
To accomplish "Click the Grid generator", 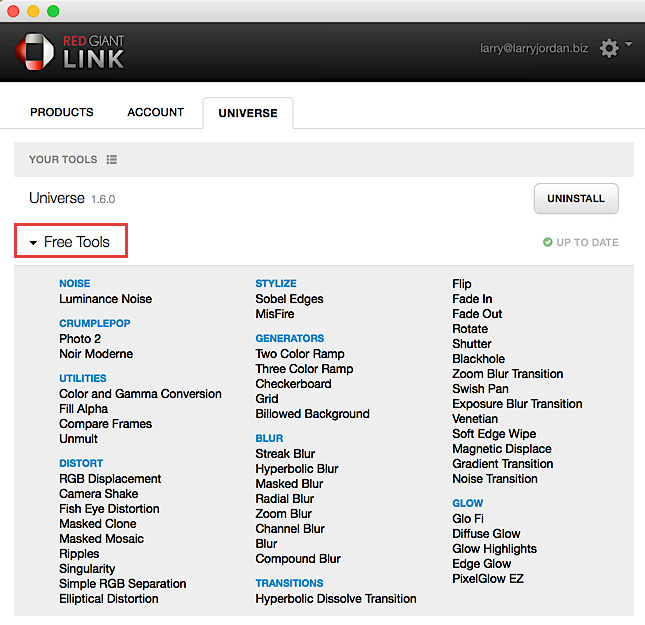I will coord(267,399).
